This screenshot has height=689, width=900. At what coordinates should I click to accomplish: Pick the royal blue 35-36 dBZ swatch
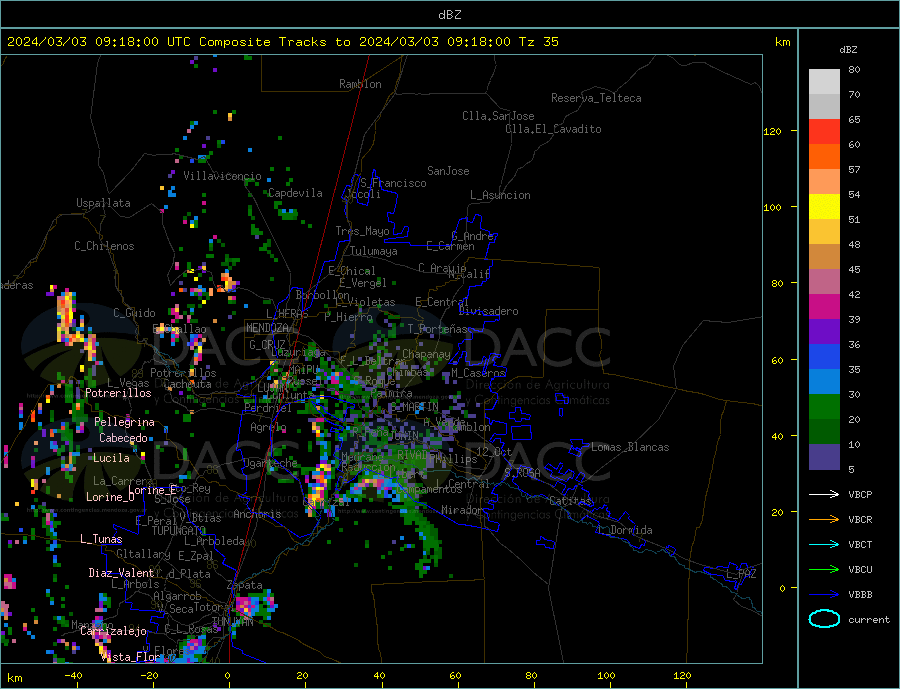pyautogui.click(x=824, y=357)
